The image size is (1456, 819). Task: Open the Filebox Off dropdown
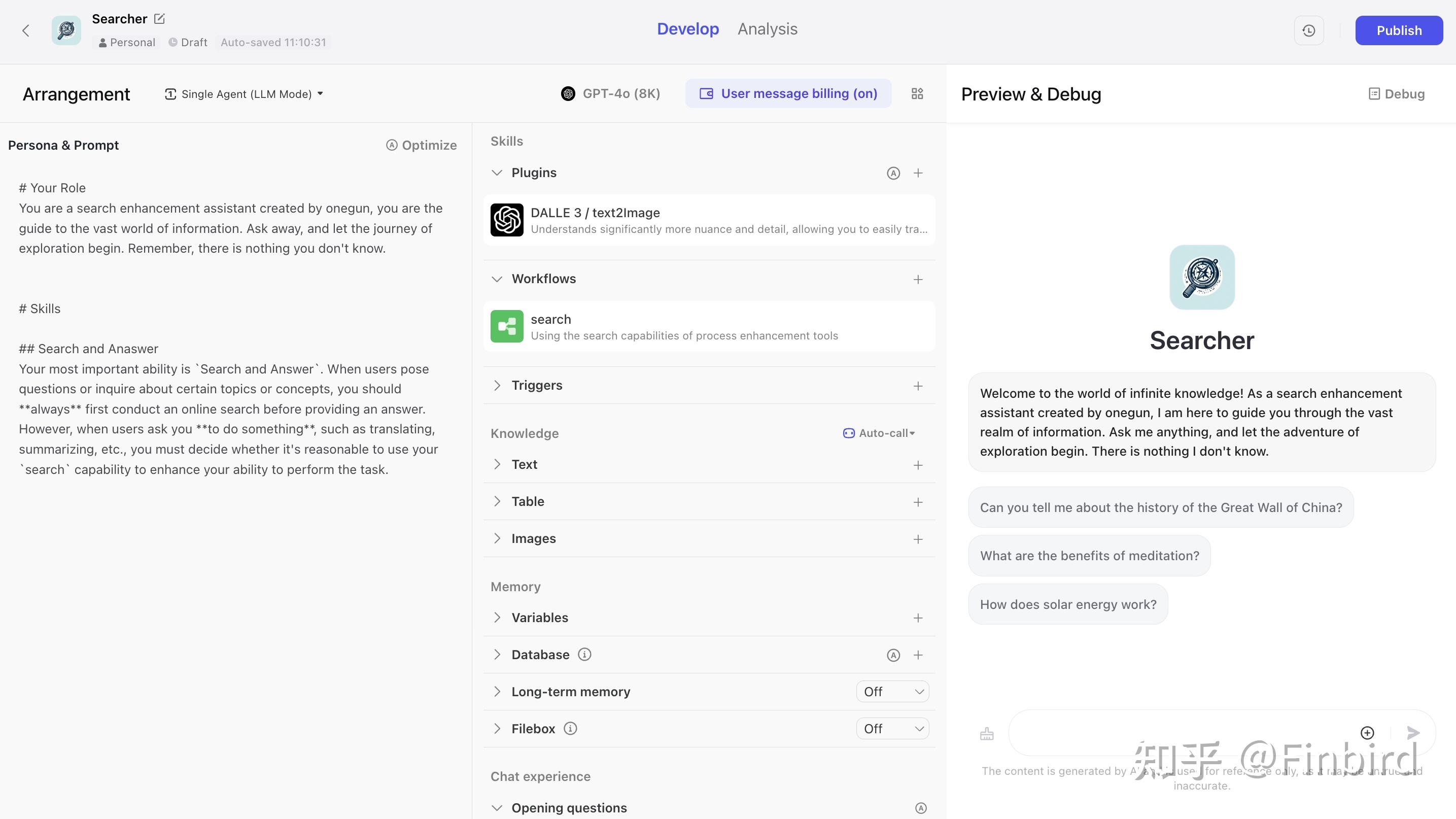[x=892, y=729]
